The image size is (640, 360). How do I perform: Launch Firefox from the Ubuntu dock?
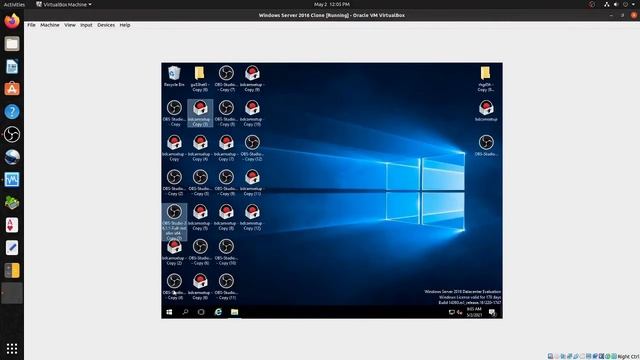(x=12, y=21)
